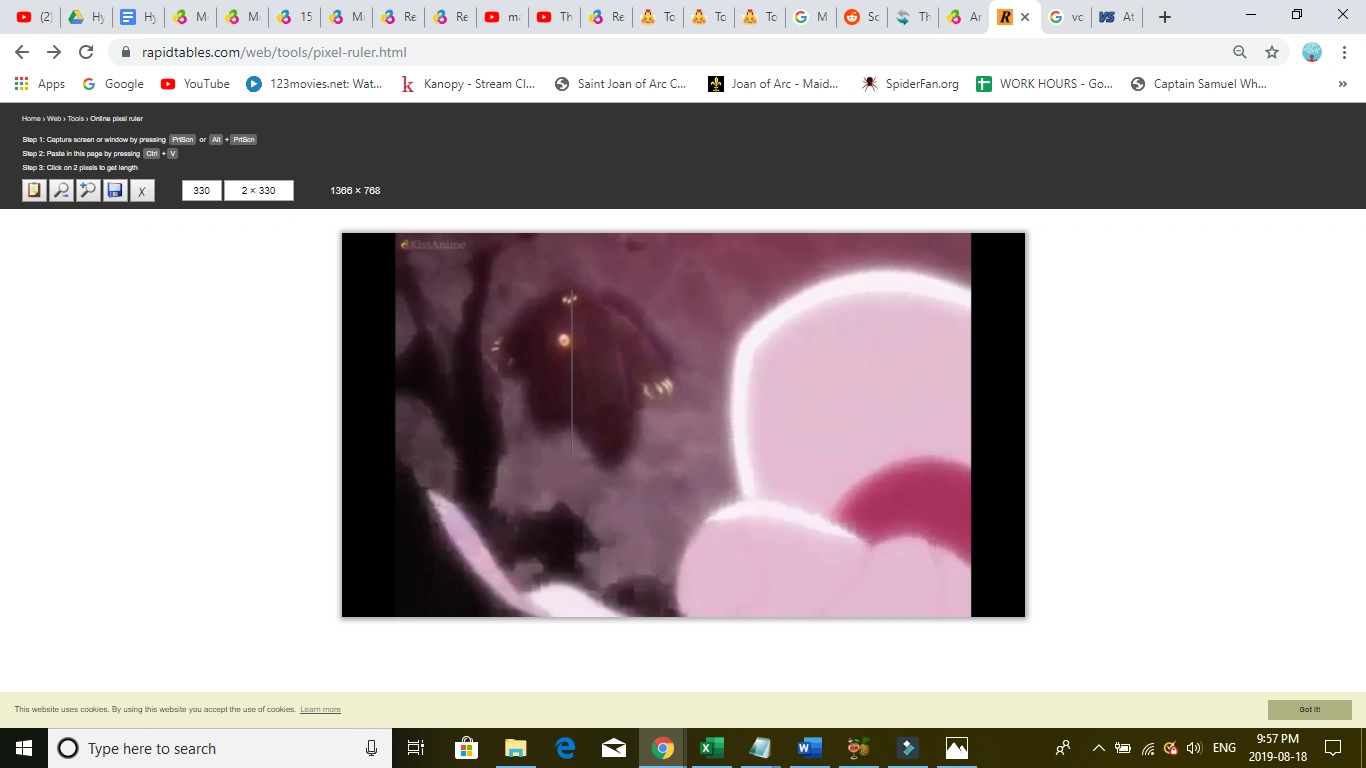Click the Type here to search box
Image resolution: width=1366 pixels, height=768 pixels.
point(220,748)
